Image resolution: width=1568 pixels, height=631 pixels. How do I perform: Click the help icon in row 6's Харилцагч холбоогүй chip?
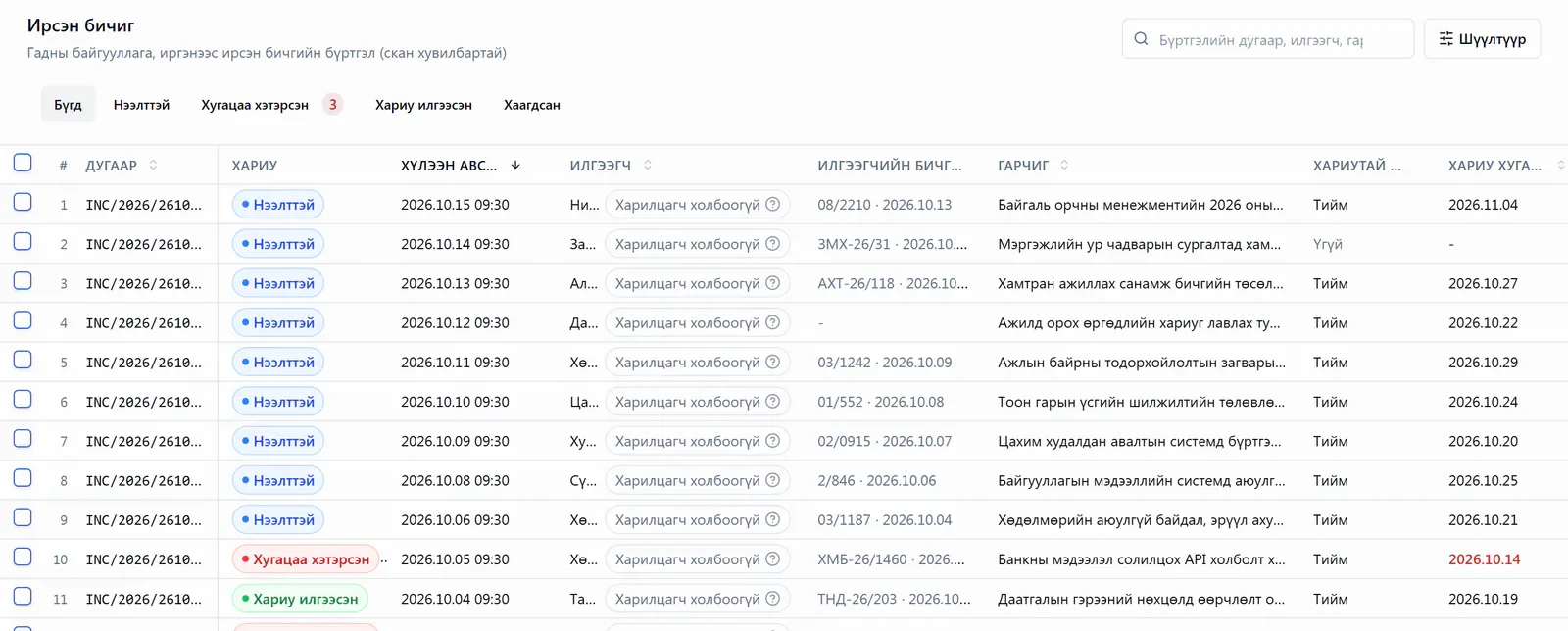coord(773,401)
